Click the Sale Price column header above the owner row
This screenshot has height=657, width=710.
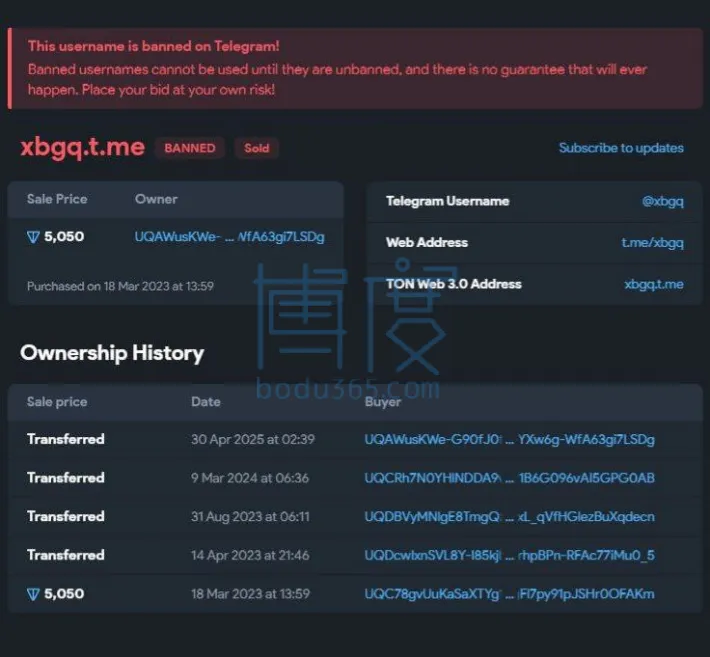(x=57, y=199)
